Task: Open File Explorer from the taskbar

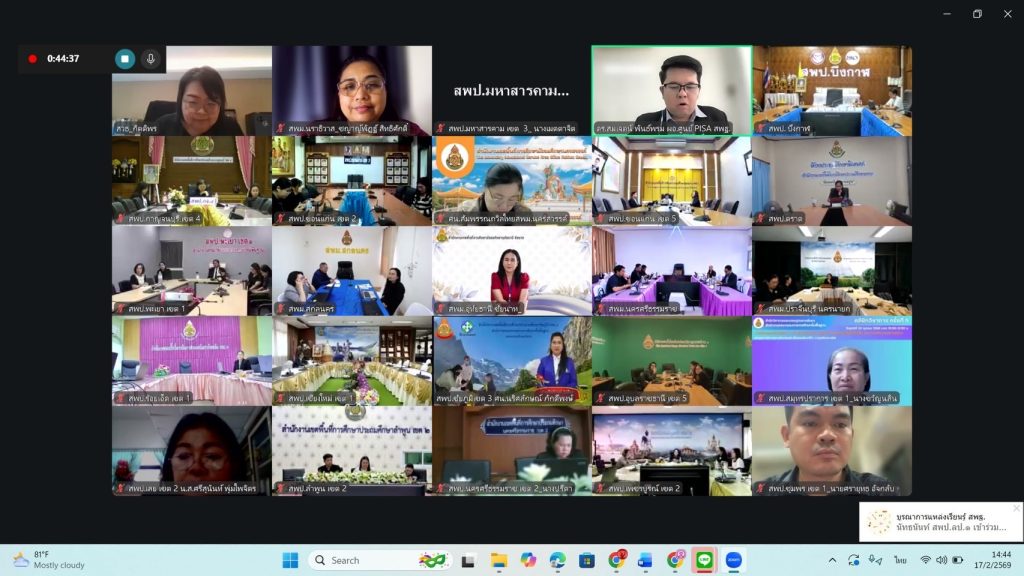Action: pyautogui.click(x=498, y=560)
